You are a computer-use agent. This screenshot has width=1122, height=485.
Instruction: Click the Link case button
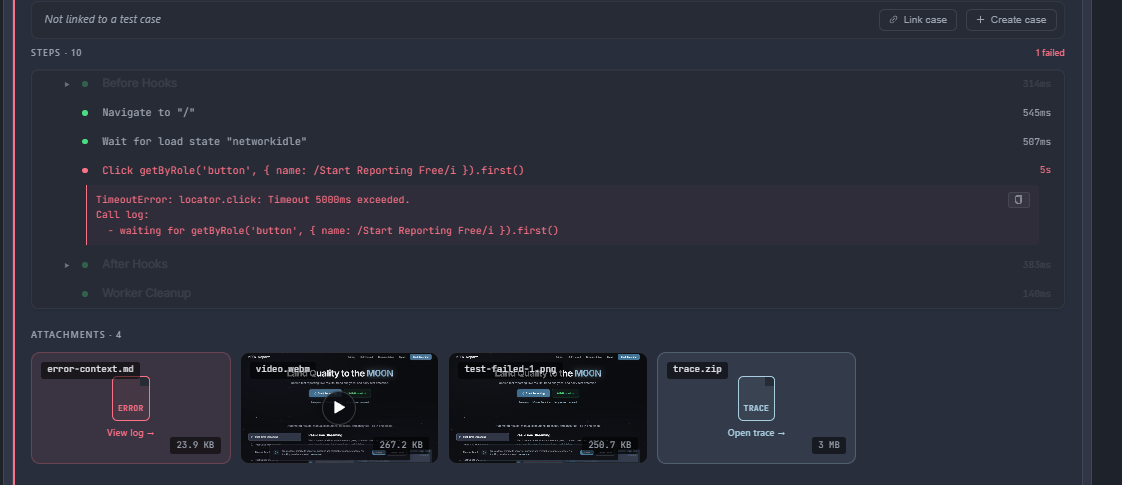[917, 20]
